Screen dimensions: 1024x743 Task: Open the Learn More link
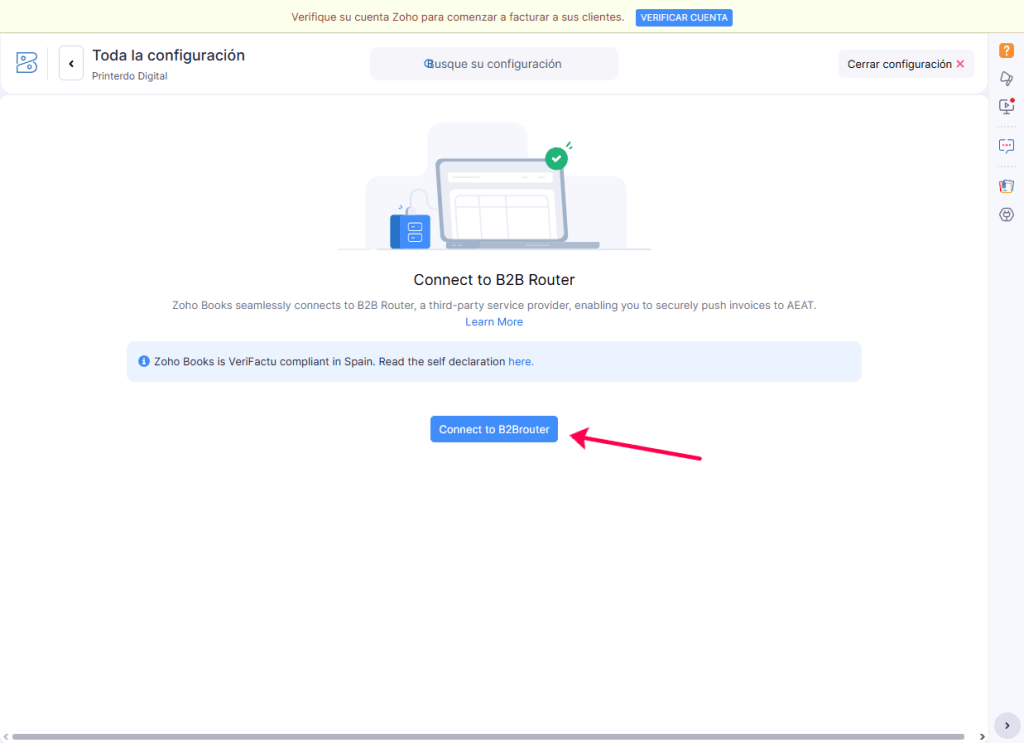coord(494,322)
